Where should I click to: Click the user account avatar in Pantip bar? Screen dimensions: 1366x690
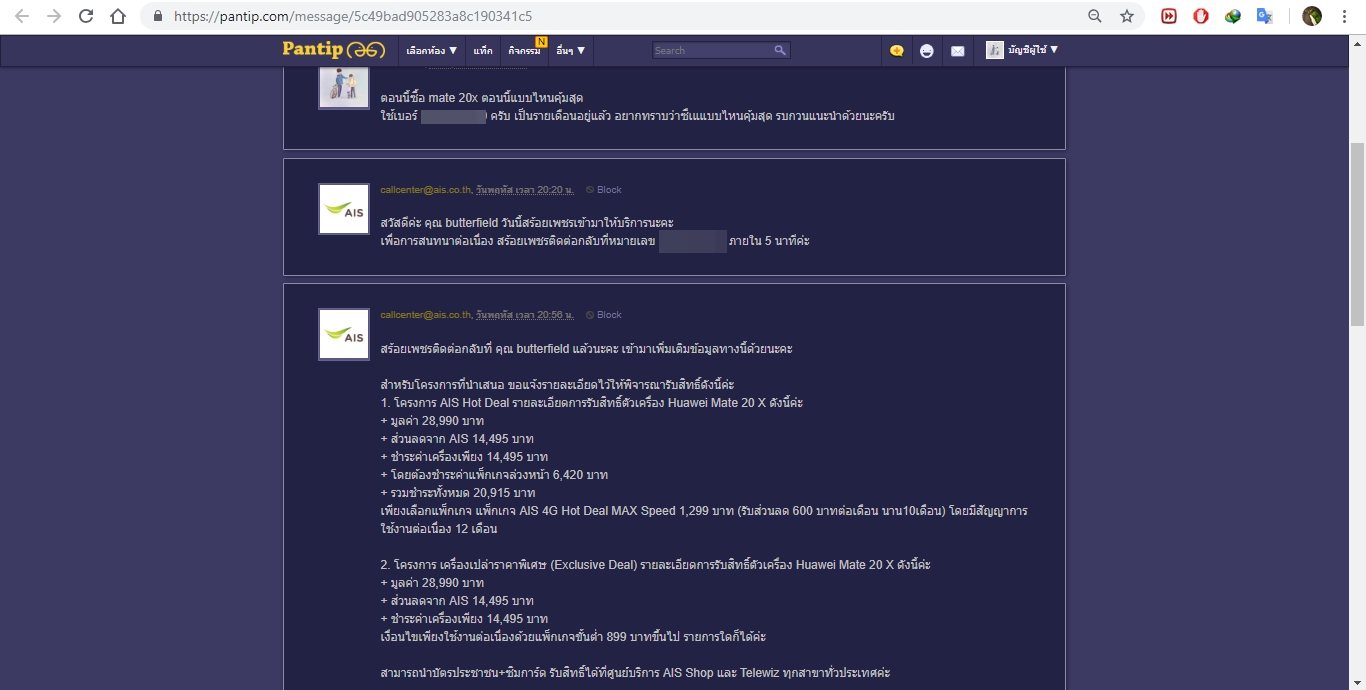995,50
